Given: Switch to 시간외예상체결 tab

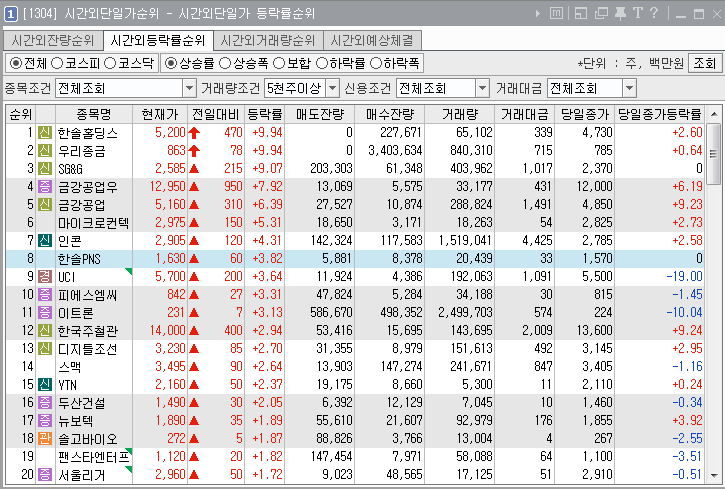Looking at the screenshot, I should (x=372, y=41).
